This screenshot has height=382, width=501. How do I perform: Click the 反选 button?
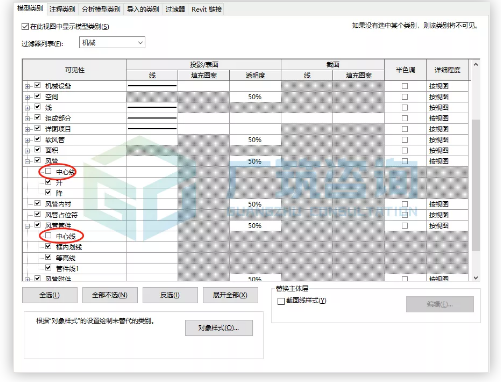(170, 295)
